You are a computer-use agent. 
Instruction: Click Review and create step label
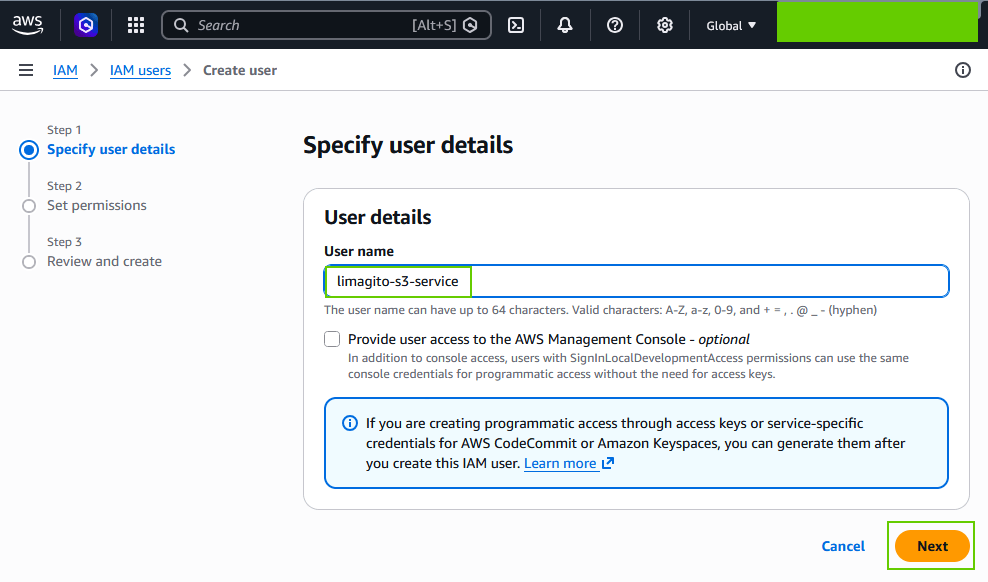[105, 261]
